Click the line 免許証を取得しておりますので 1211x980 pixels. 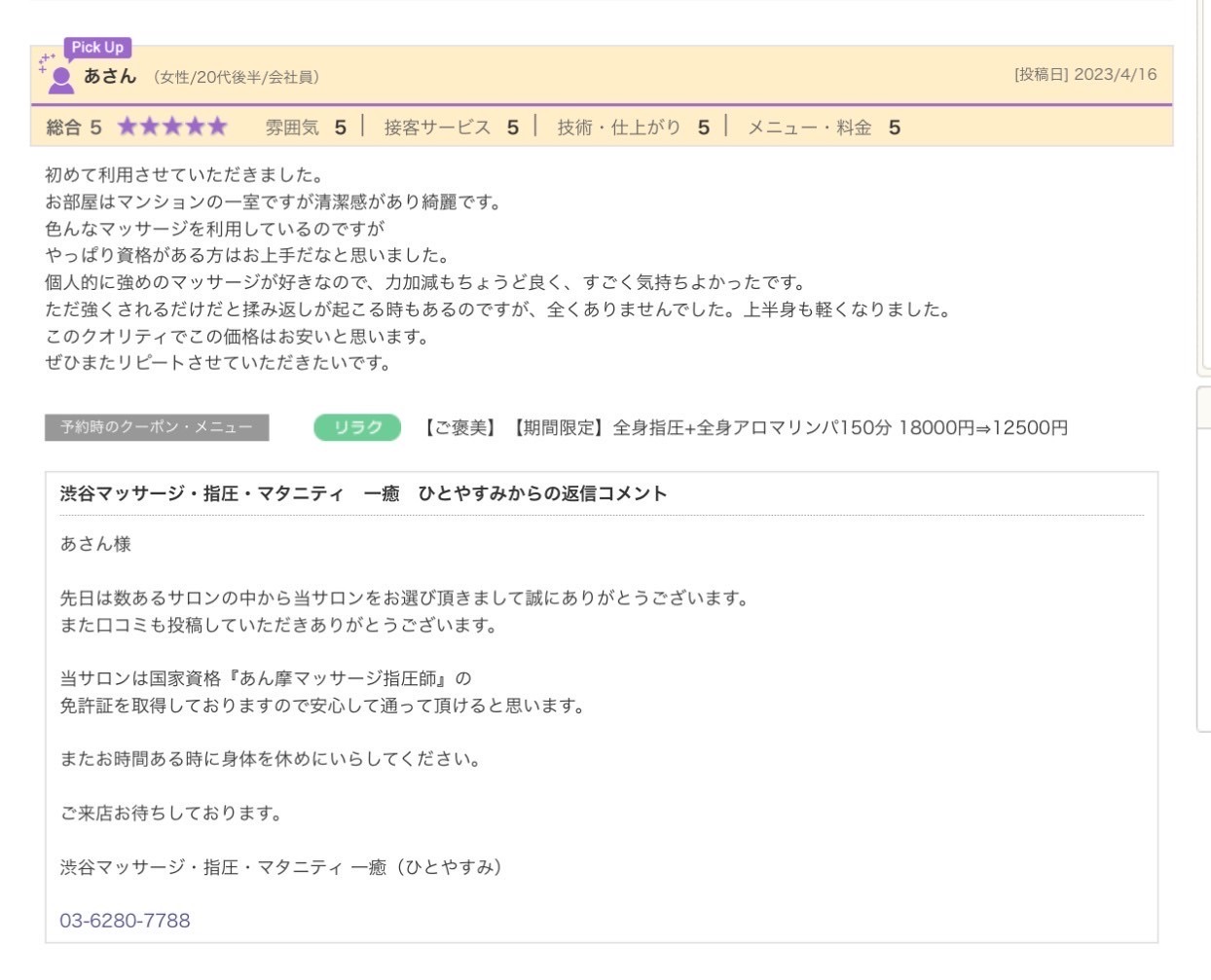(x=324, y=706)
